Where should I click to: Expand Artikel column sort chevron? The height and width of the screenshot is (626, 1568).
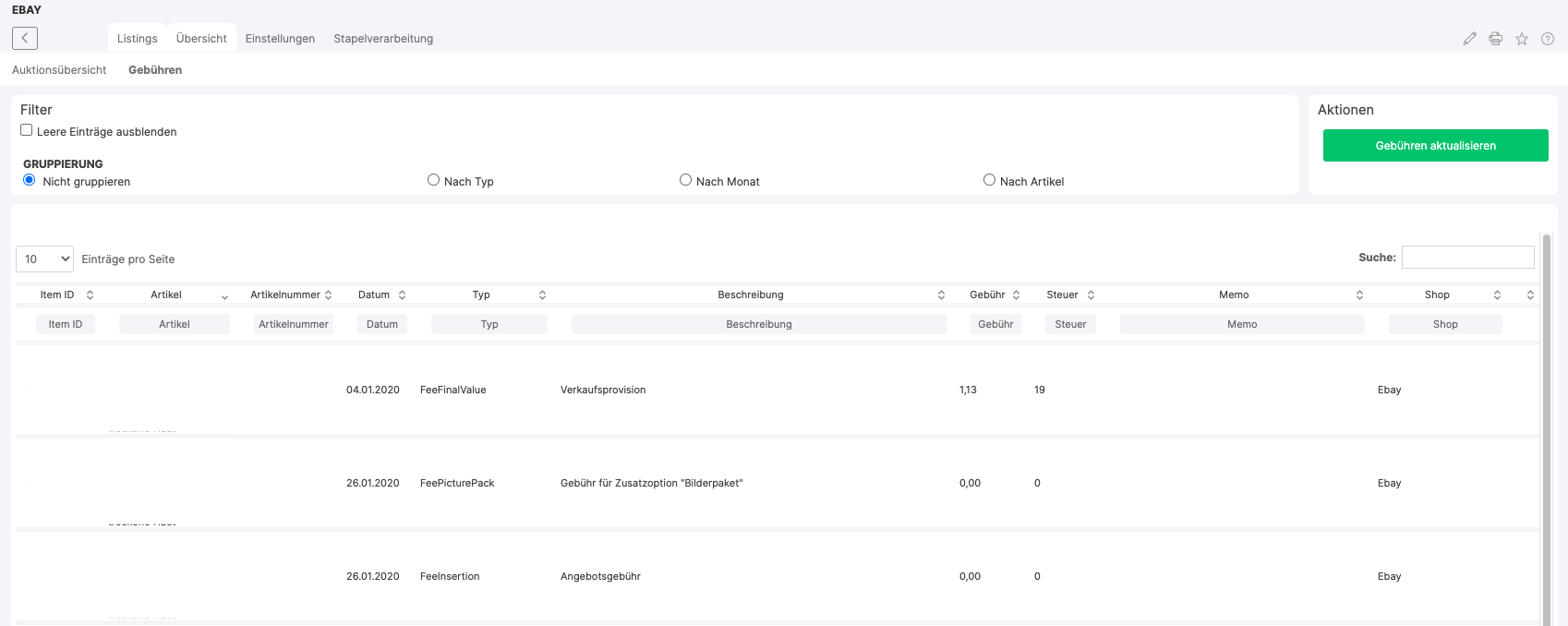point(224,296)
